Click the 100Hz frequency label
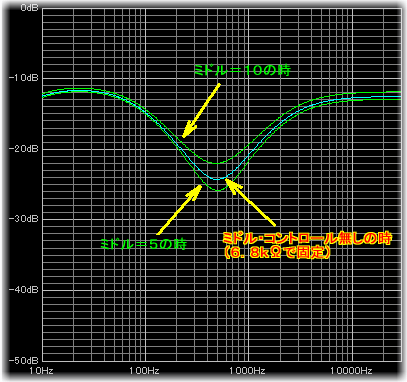 point(144,371)
